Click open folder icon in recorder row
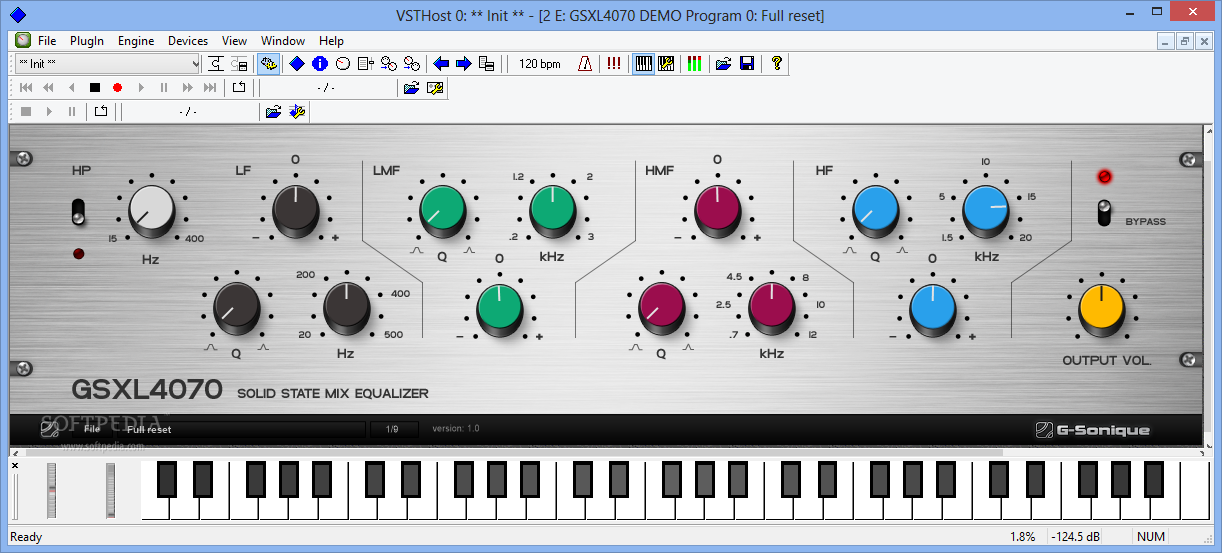The height and width of the screenshot is (553, 1222). click(411, 88)
